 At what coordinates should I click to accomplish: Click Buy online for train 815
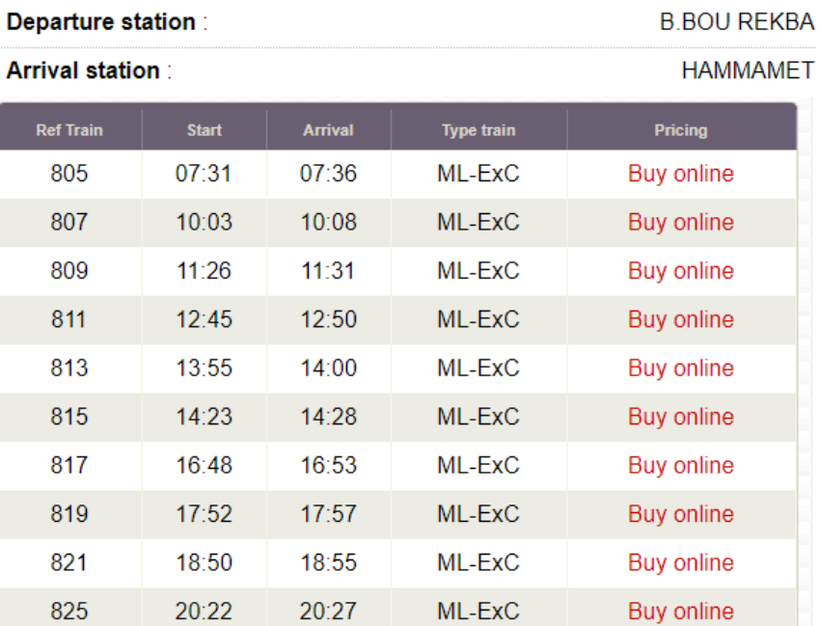(680, 417)
